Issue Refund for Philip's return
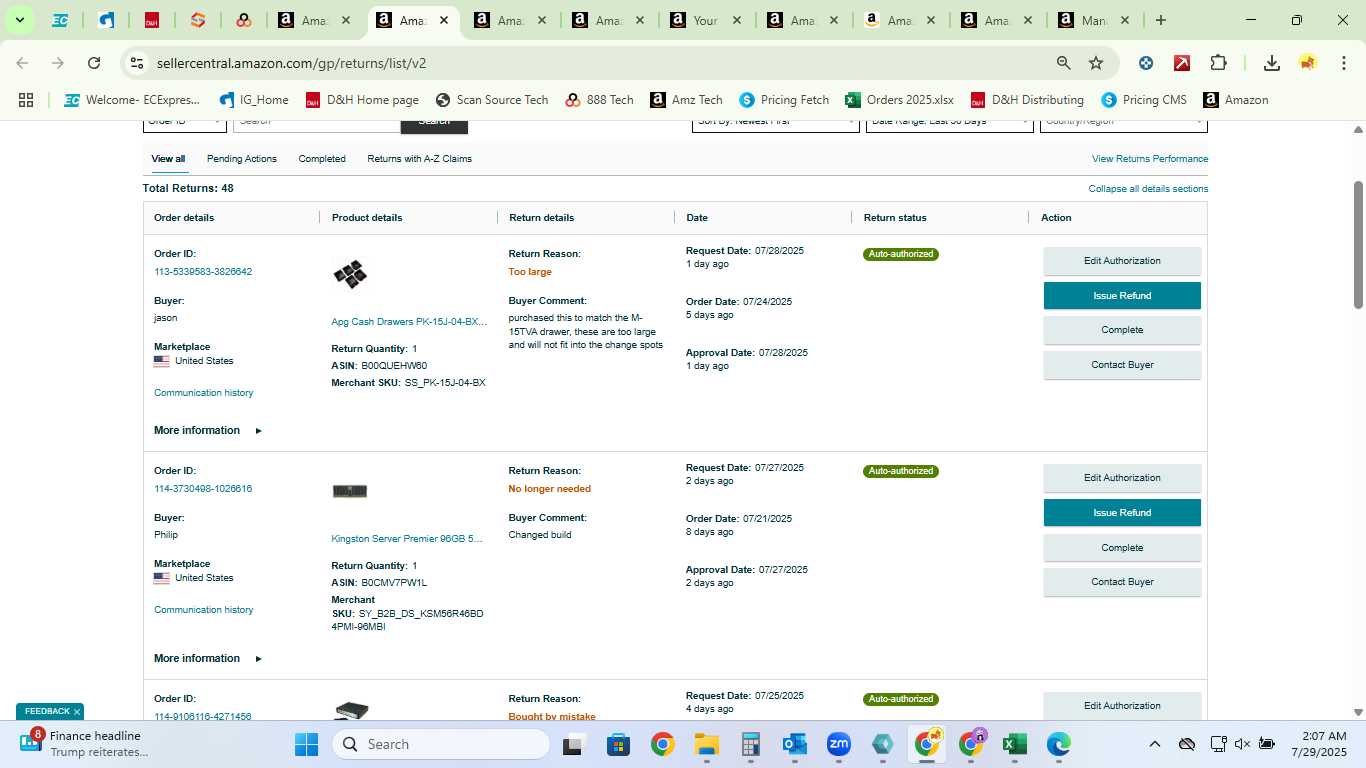This screenshot has width=1366, height=768. (1122, 513)
